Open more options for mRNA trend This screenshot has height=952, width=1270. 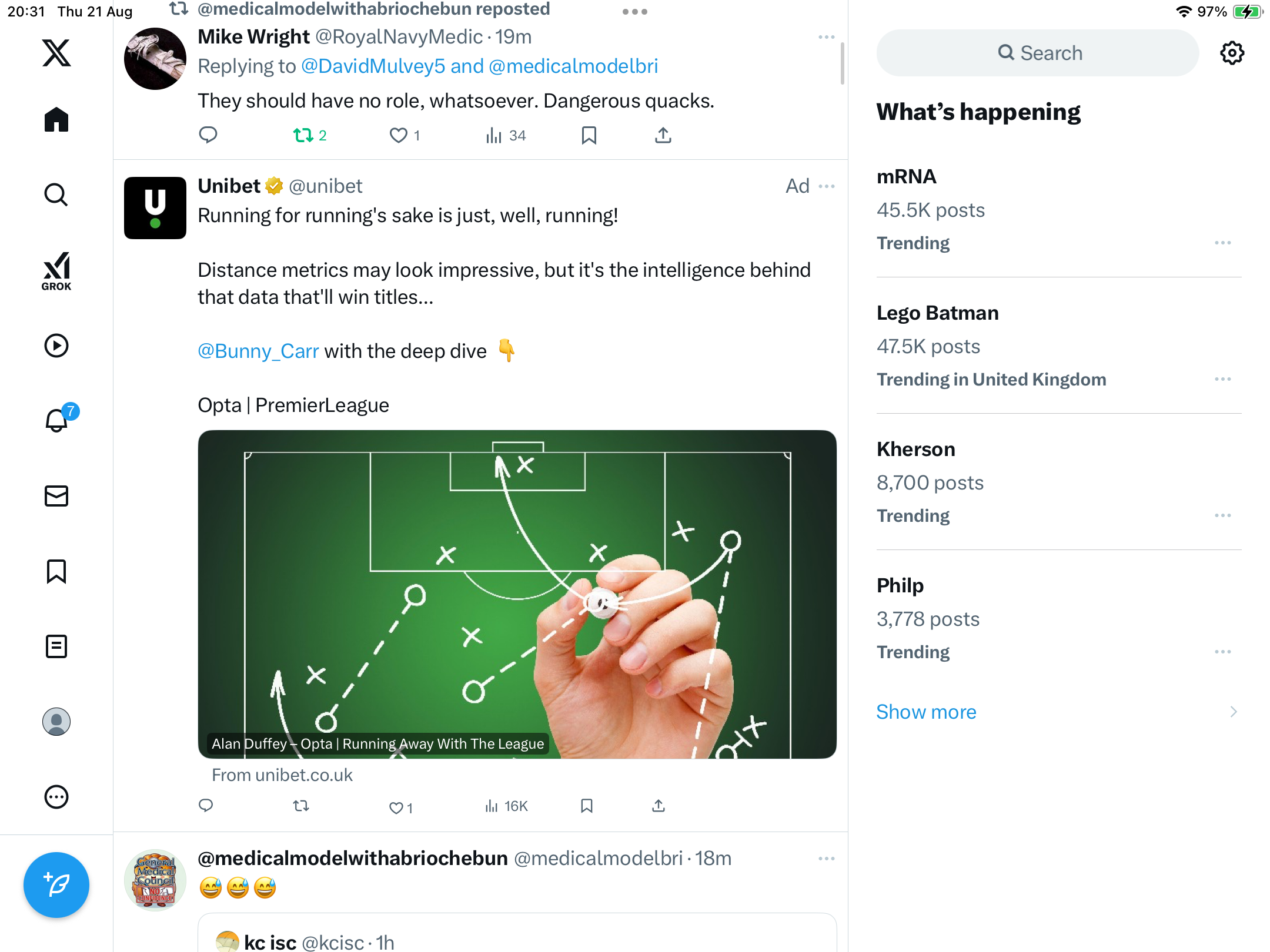pyautogui.click(x=1222, y=243)
